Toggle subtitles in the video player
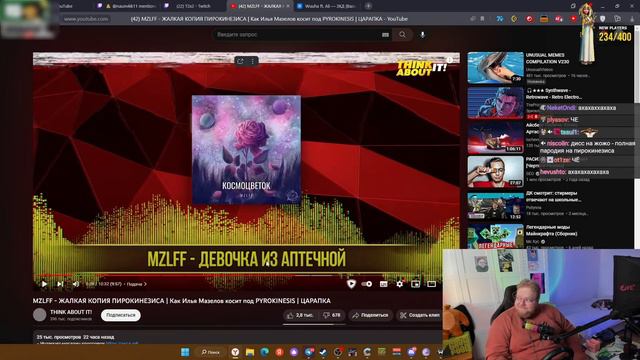The image size is (640, 360). pyautogui.click(x=383, y=284)
